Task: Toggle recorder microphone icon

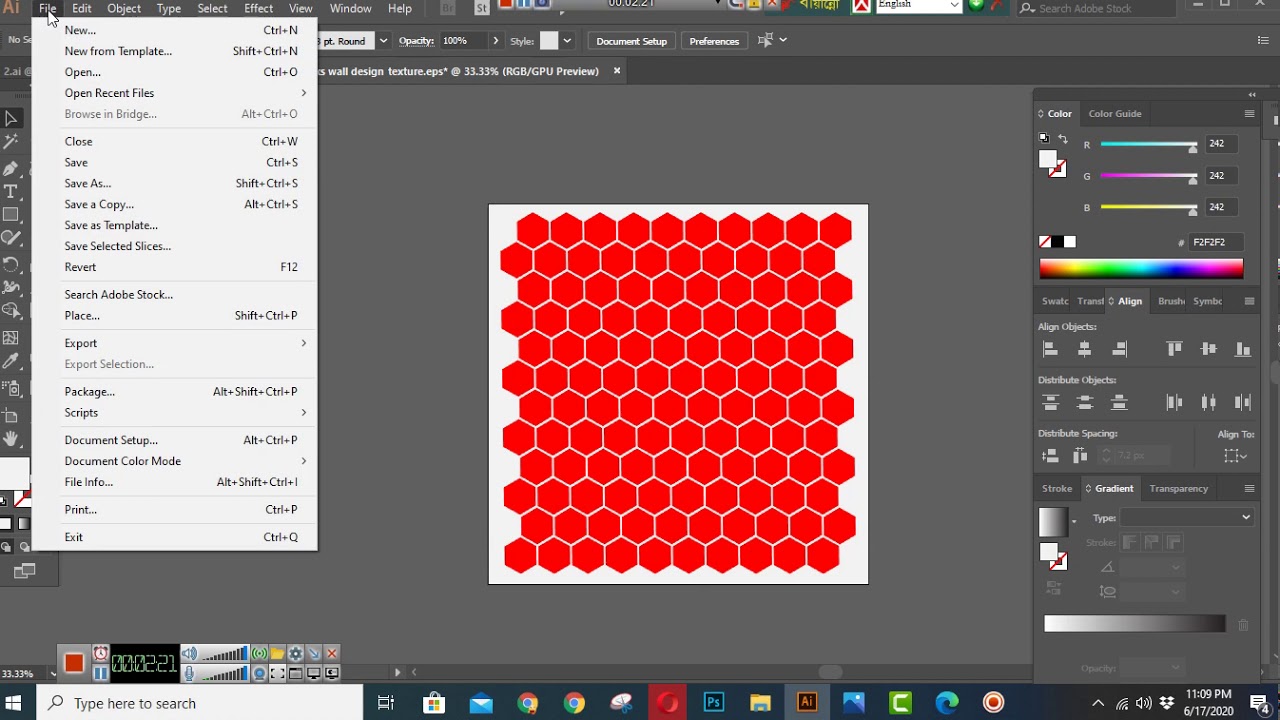Action: [190, 673]
